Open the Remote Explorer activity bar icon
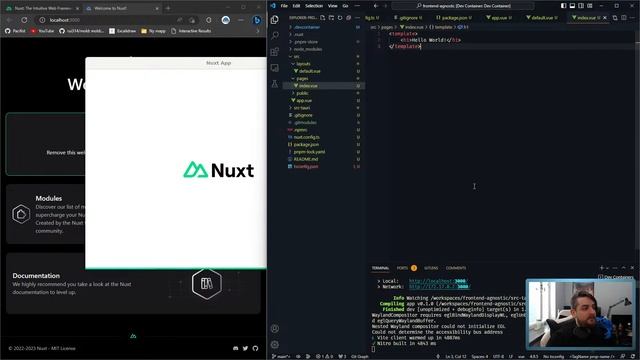This screenshot has height=360, width=640. [275, 68]
